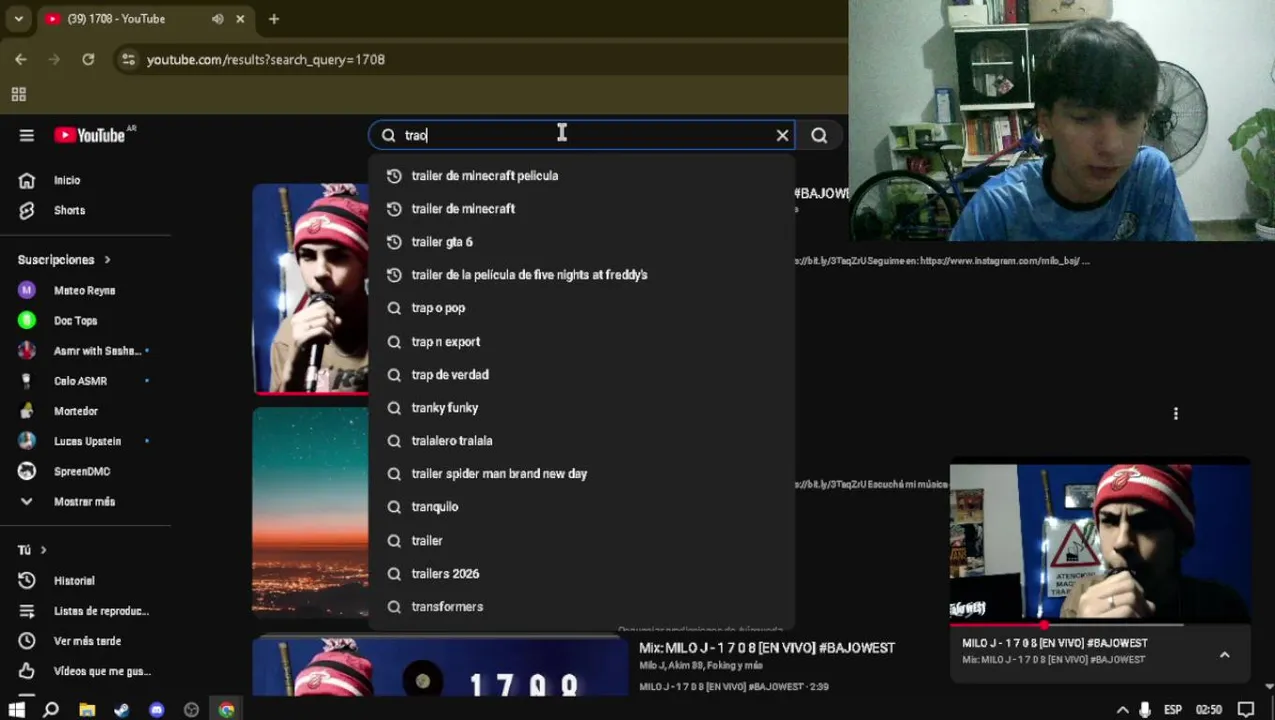This screenshot has height=720, width=1275.
Task: Select suggestion 'trap n export'
Action: [x=582, y=342]
